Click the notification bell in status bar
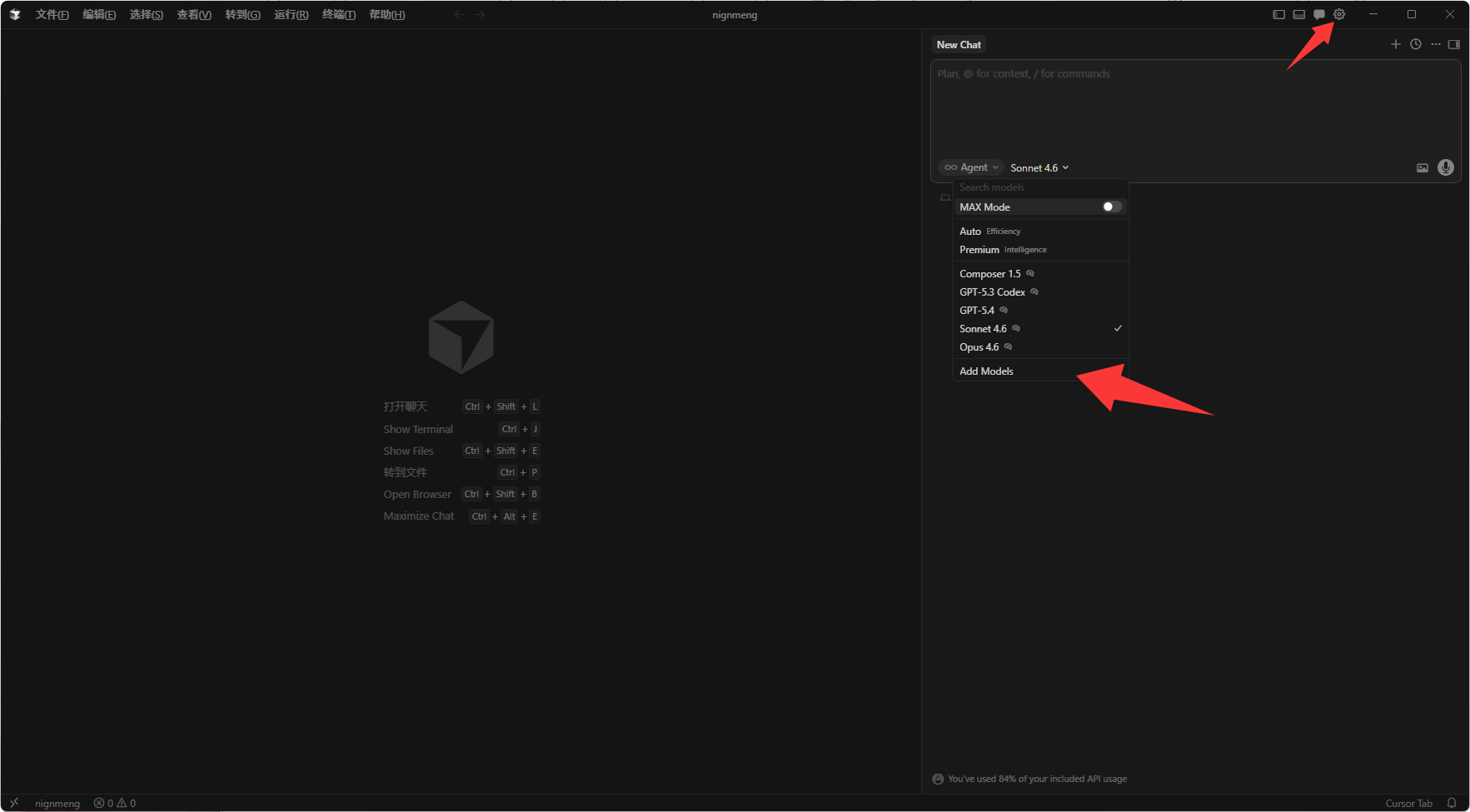Screen dimensions: 1470x812 pyautogui.click(x=1452, y=803)
